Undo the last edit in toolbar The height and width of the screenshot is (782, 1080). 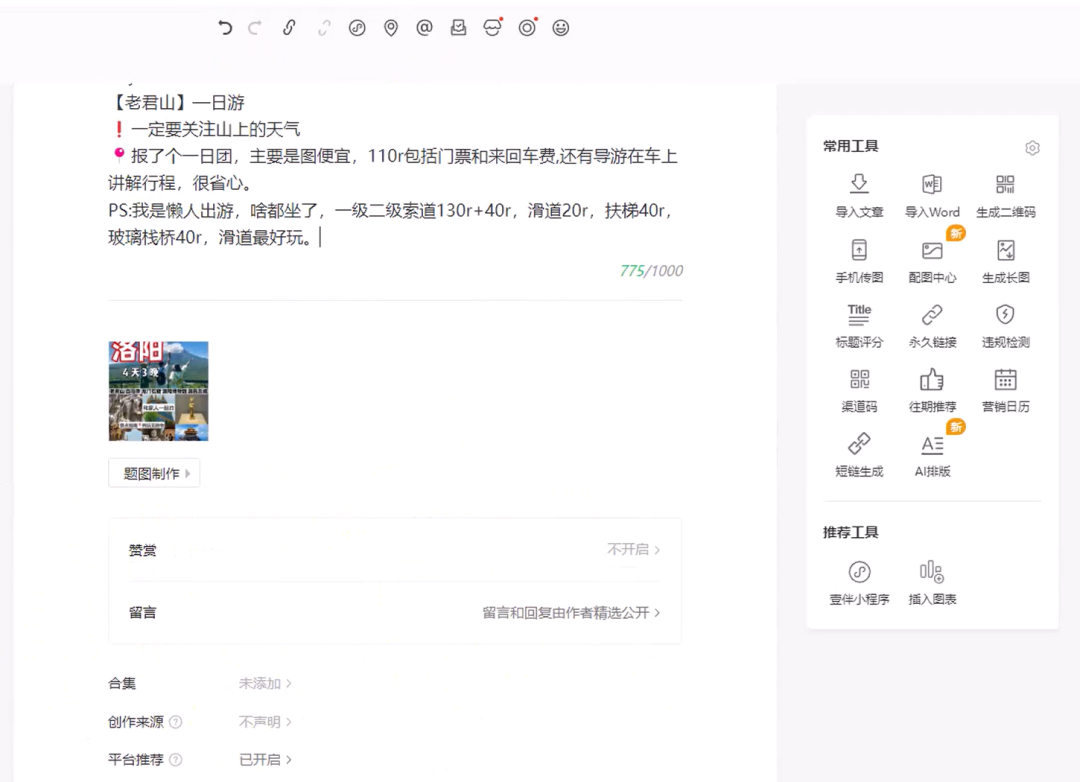(x=225, y=28)
